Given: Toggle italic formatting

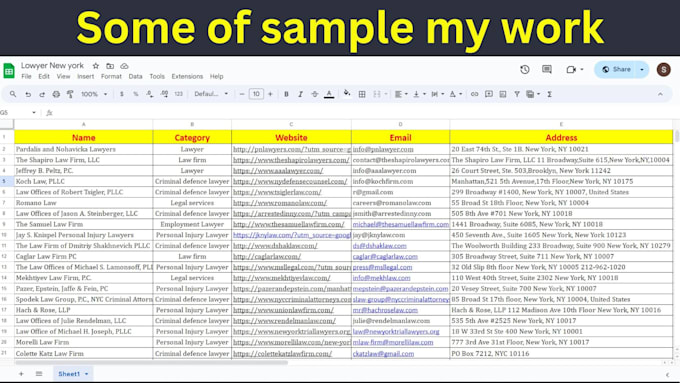Looking at the screenshot, I should coord(300,94).
